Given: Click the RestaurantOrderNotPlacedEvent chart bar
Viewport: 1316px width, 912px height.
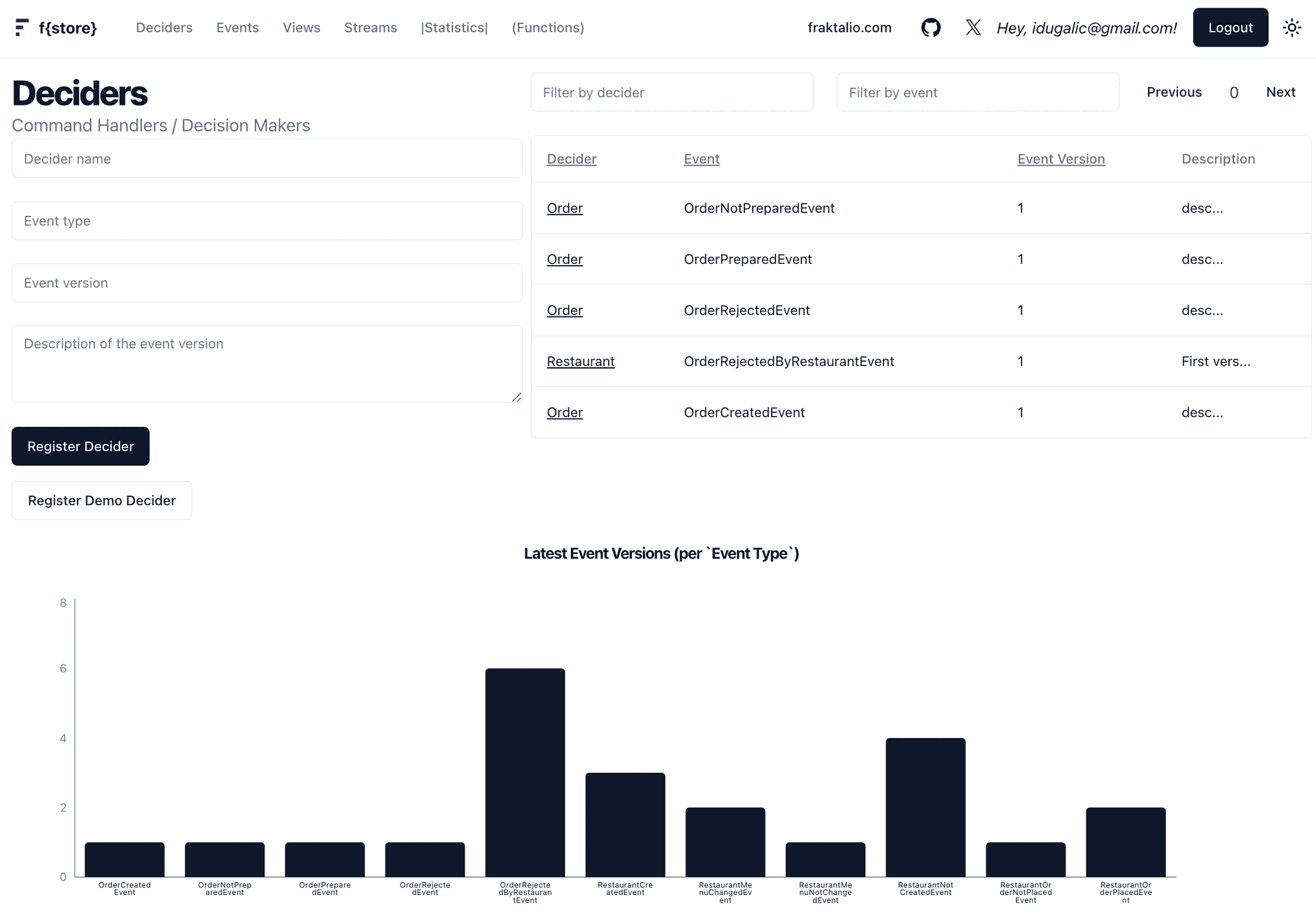Looking at the screenshot, I should coord(1025,859).
